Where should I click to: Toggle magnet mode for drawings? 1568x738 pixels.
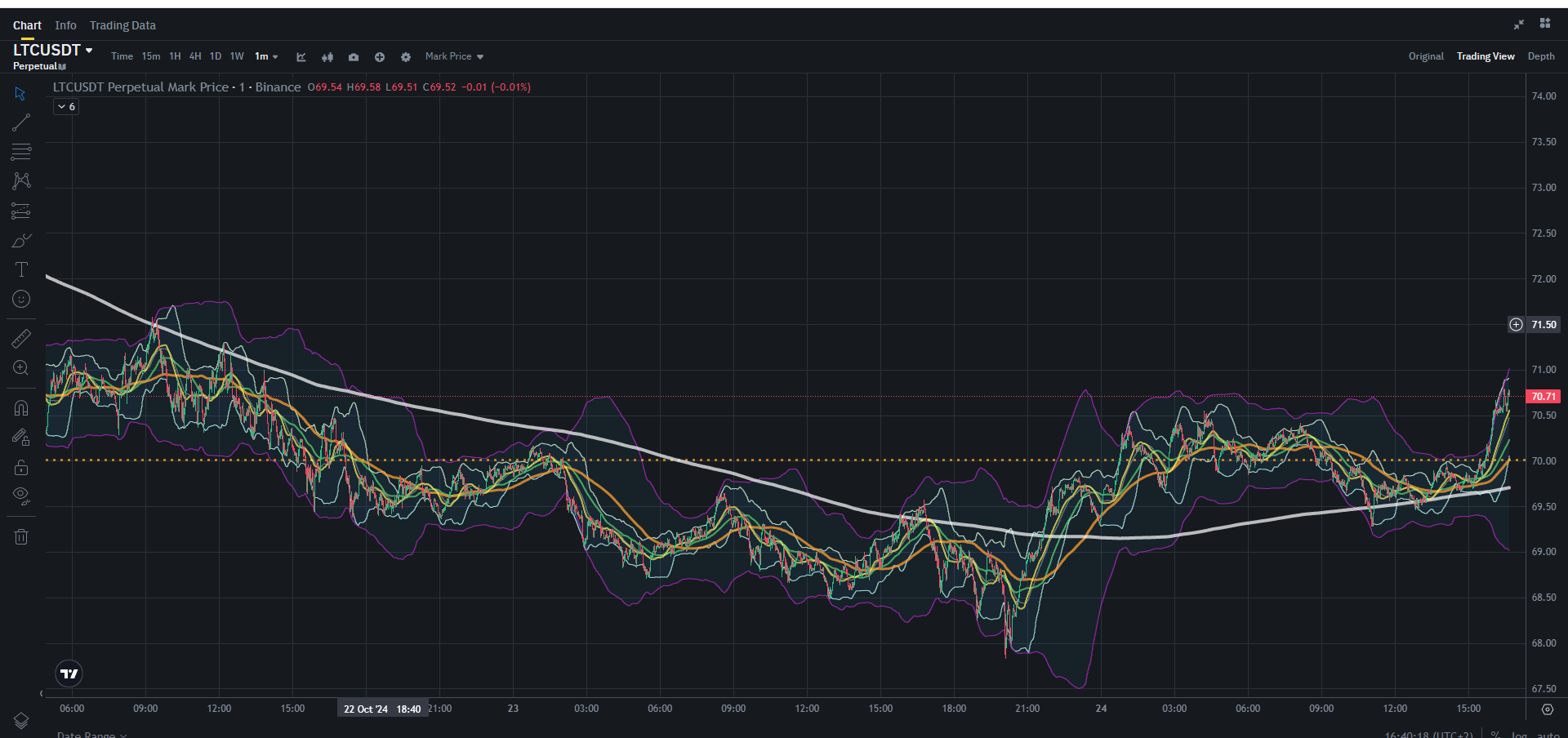pos(21,407)
